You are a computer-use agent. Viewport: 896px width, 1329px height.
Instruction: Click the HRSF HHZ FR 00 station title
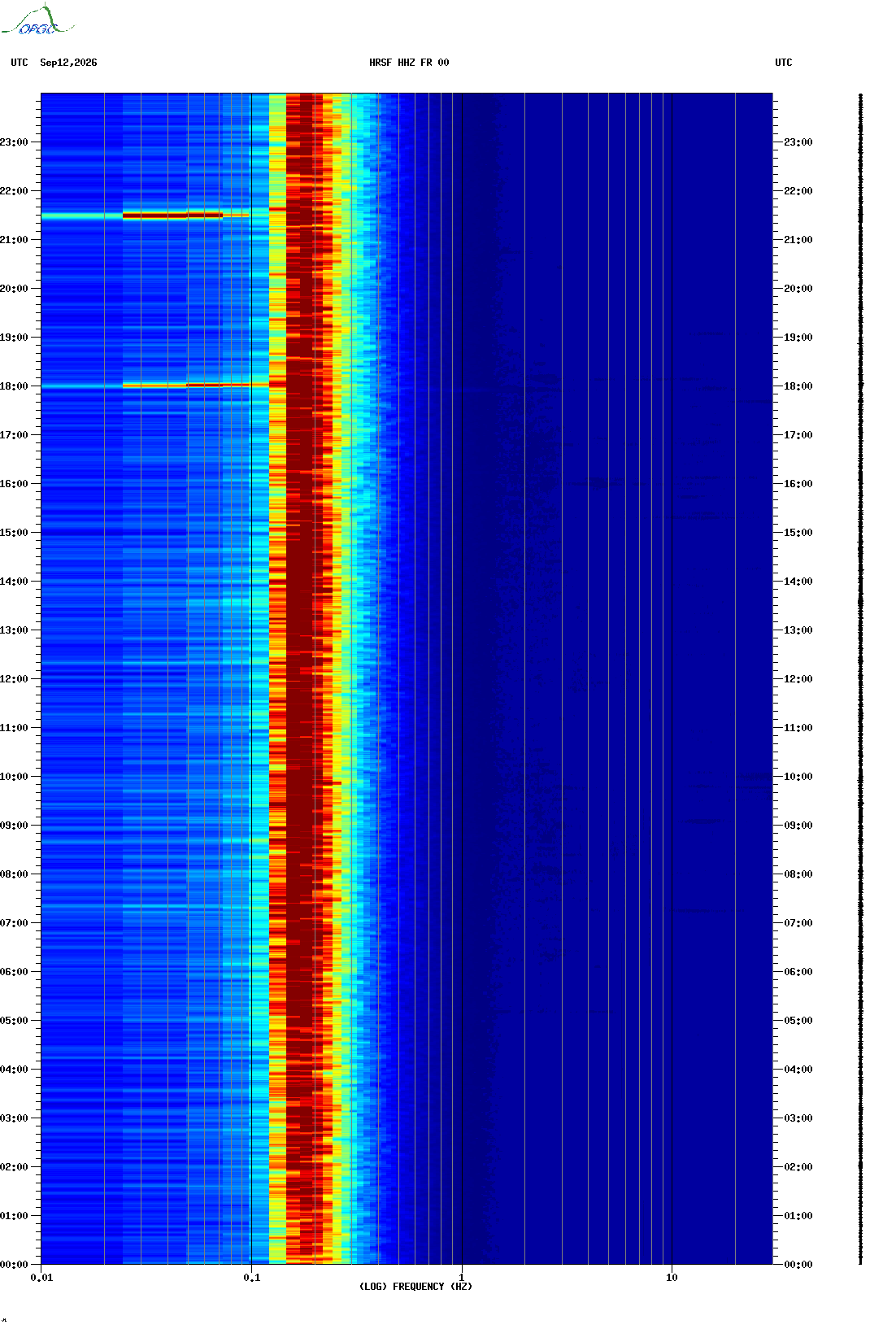click(x=409, y=63)
